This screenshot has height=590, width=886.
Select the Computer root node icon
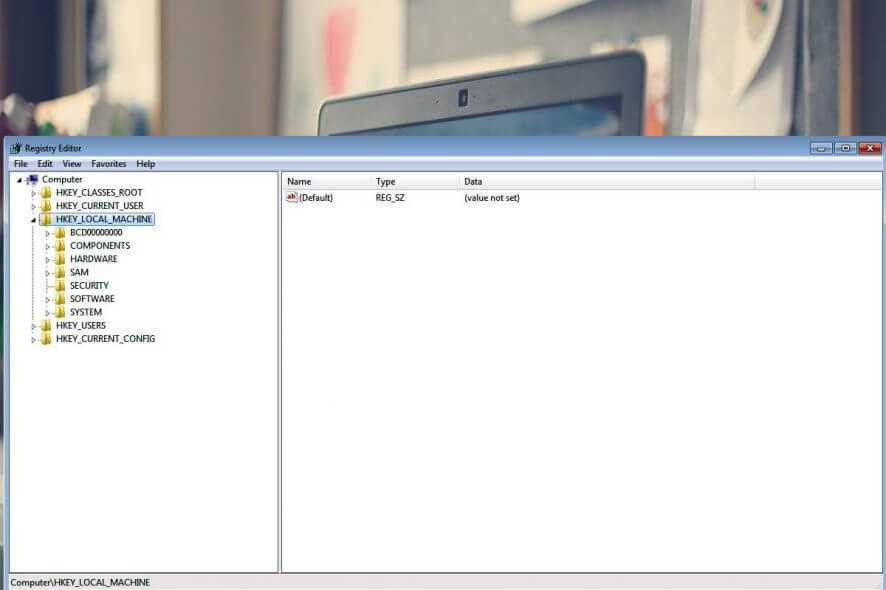pos(33,179)
